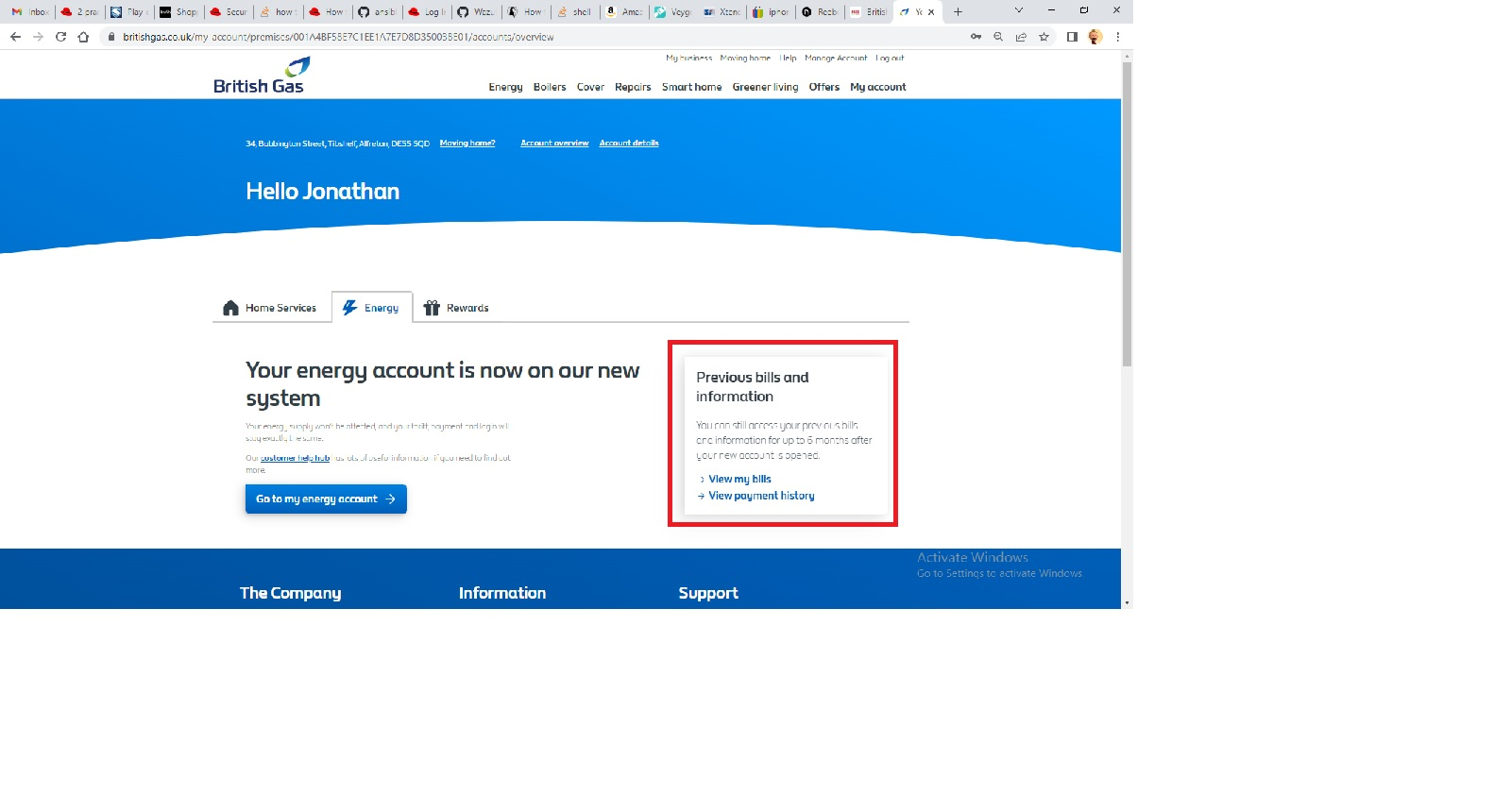
Task: Open the 'View payment history' link
Action: coord(761,496)
